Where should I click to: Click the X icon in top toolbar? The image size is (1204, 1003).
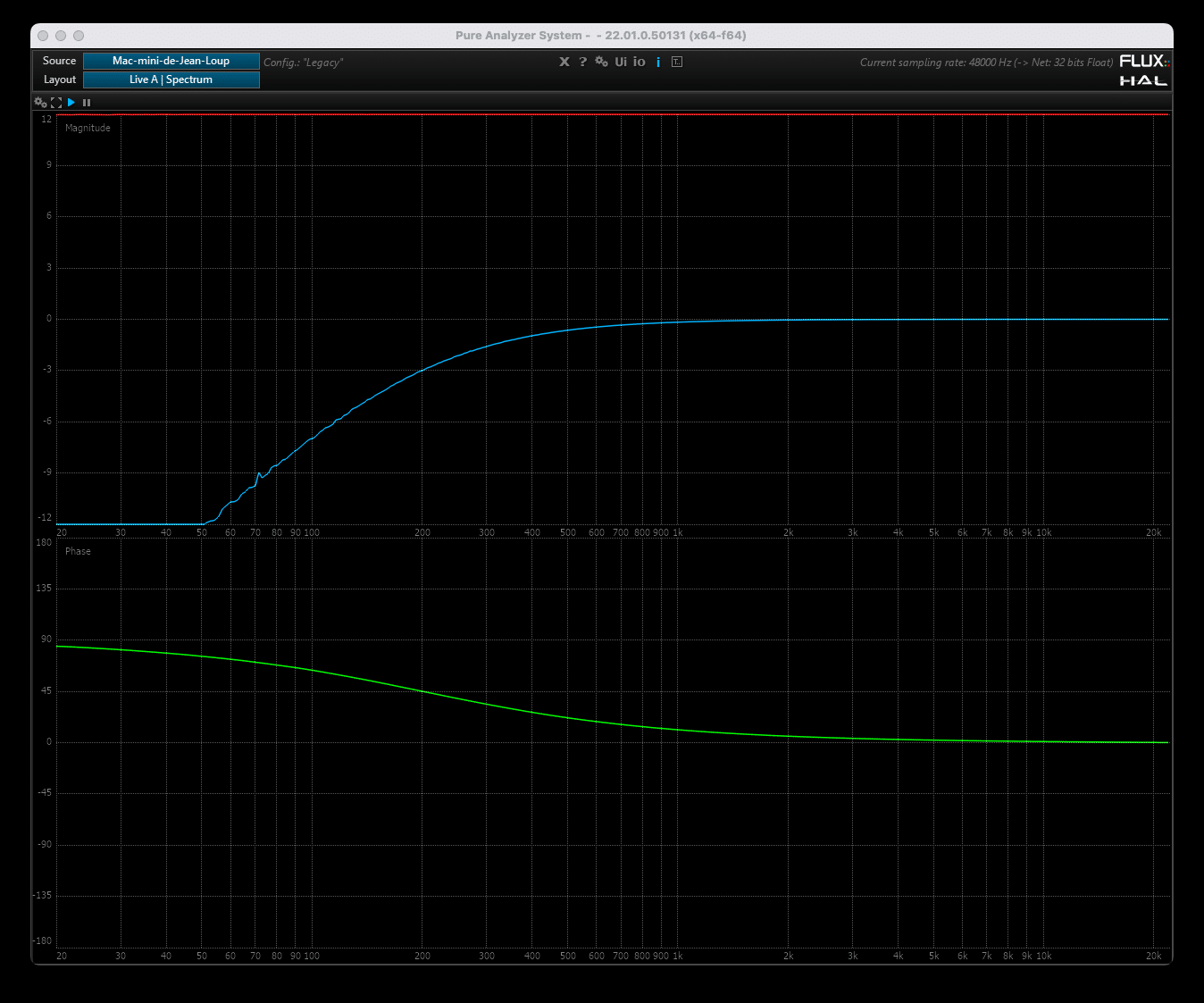click(x=564, y=62)
